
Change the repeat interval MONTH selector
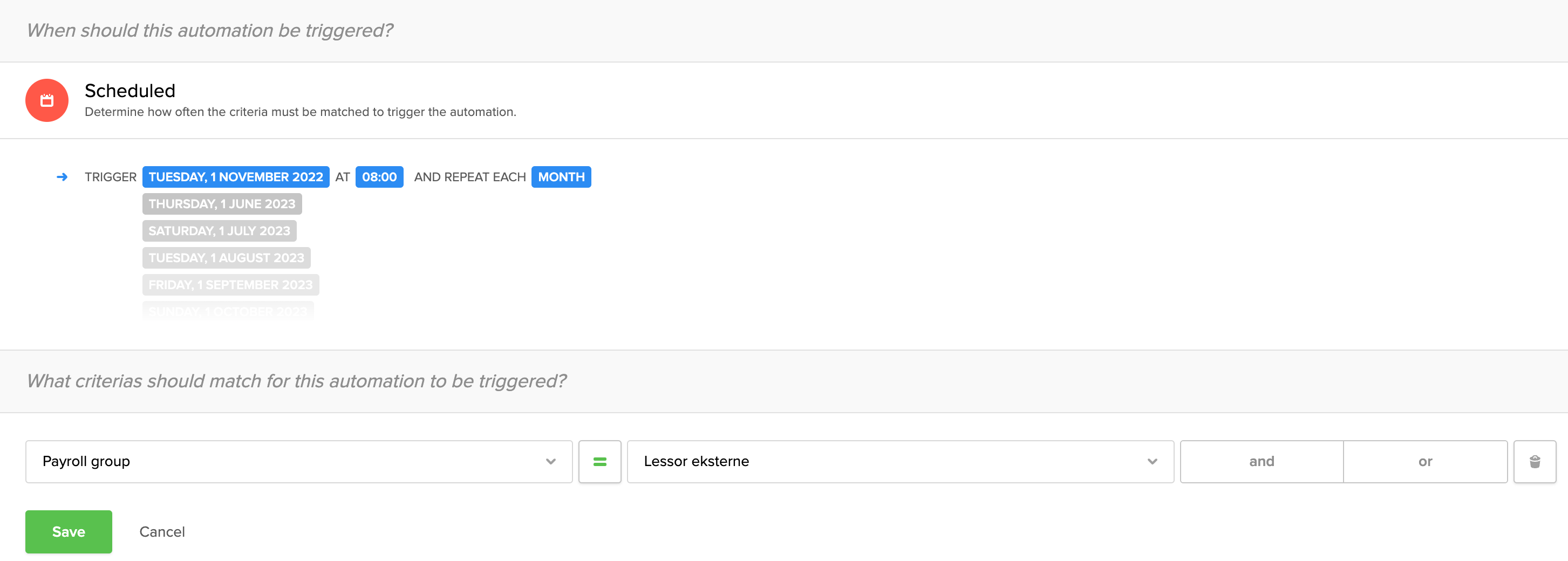pyautogui.click(x=561, y=177)
